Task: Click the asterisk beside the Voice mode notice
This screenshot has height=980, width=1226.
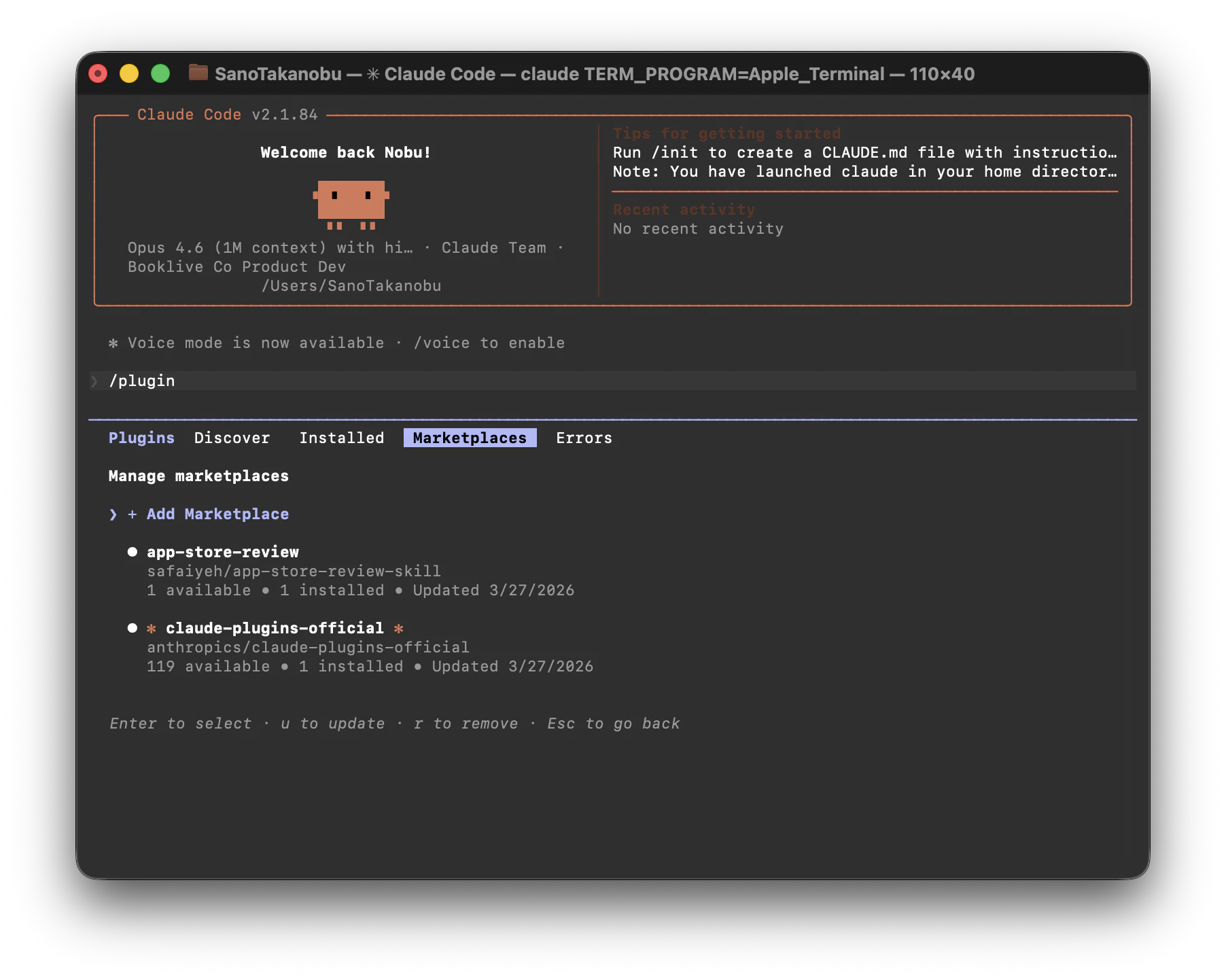Action: coord(113,343)
